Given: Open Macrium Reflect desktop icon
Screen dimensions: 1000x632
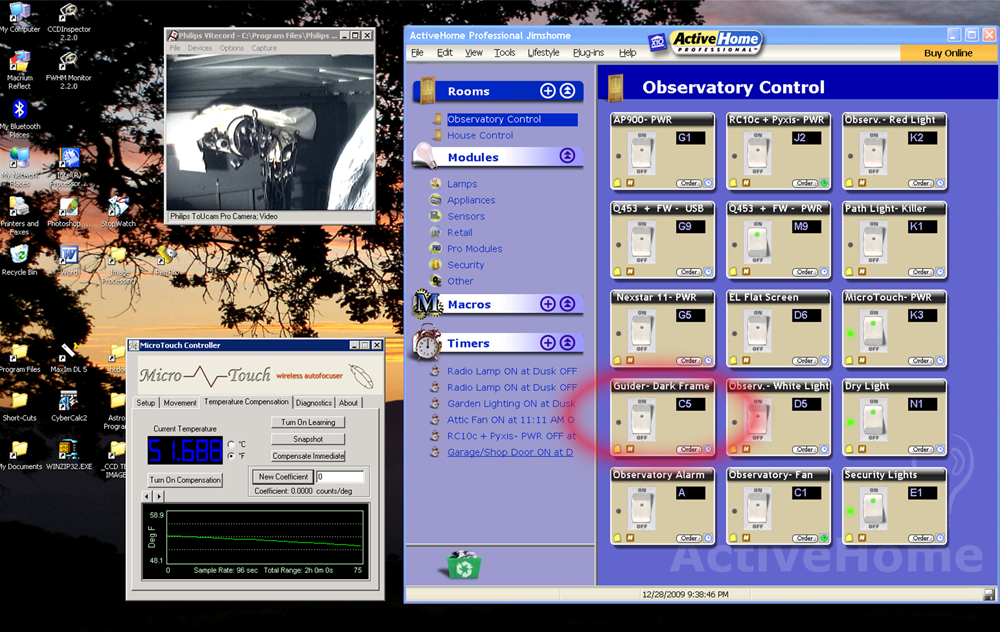Looking at the screenshot, I should coord(19,70).
